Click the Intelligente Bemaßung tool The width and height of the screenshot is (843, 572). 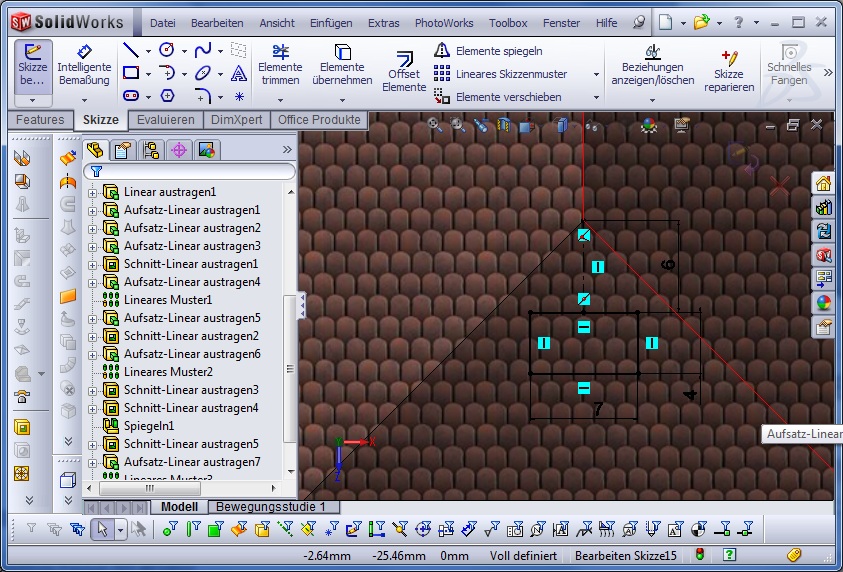point(84,66)
